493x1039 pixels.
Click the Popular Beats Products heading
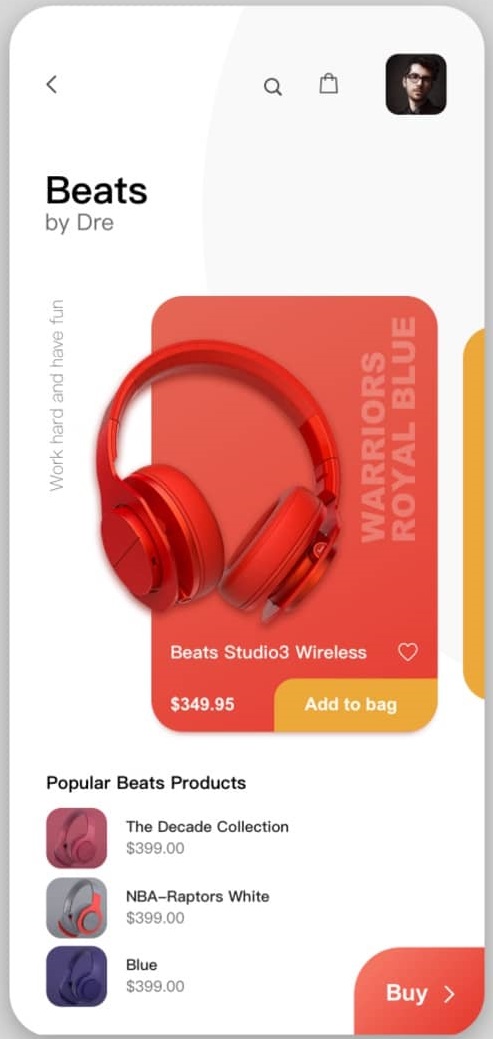[146, 783]
